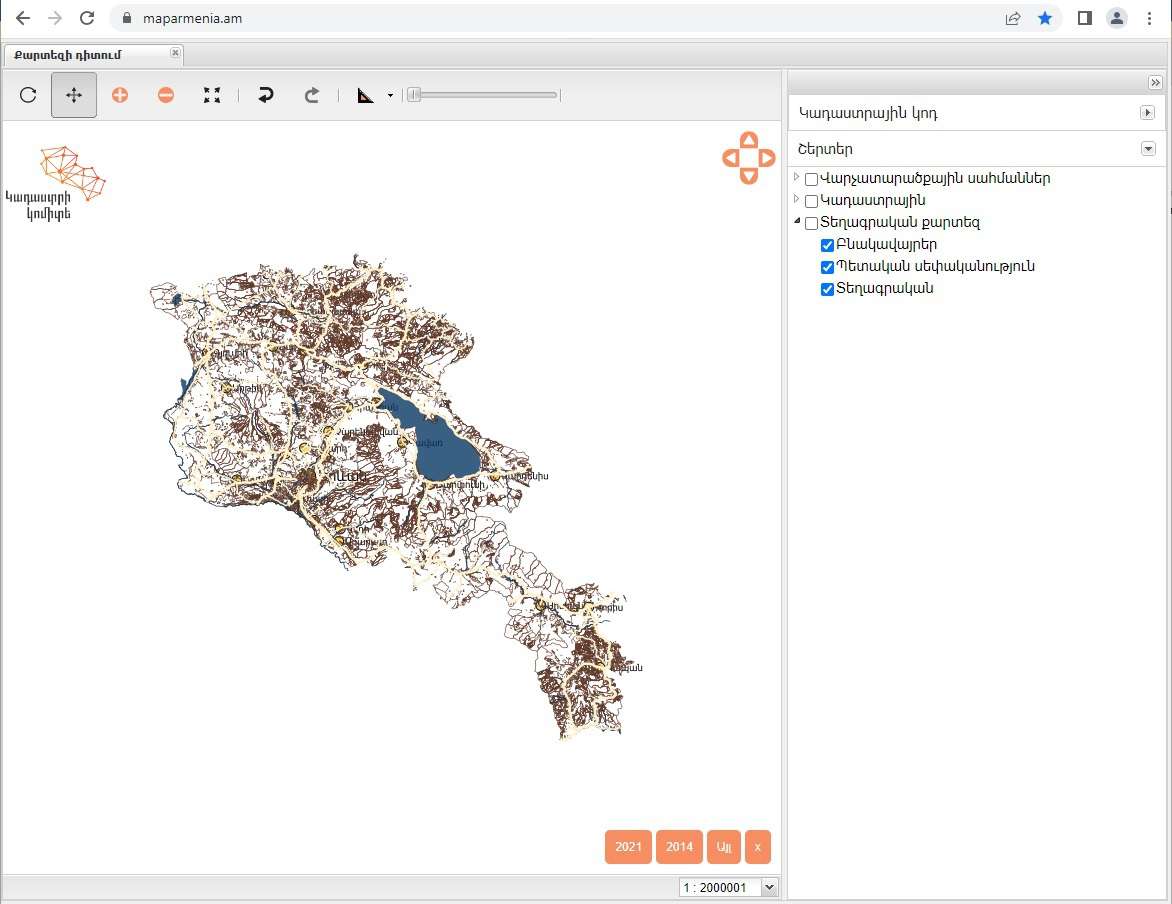Go to next map view arrow
1172x904 pixels.
(x=312, y=95)
